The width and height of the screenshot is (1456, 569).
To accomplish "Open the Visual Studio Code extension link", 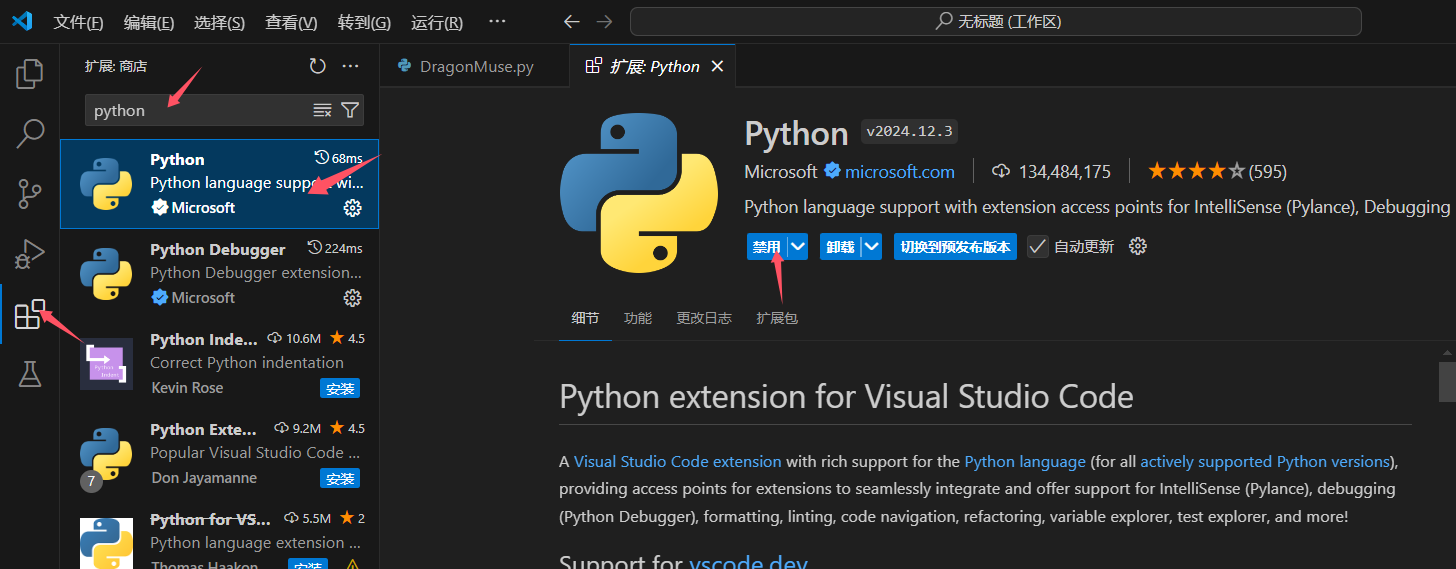I will pyautogui.click(x=677, y=462).
